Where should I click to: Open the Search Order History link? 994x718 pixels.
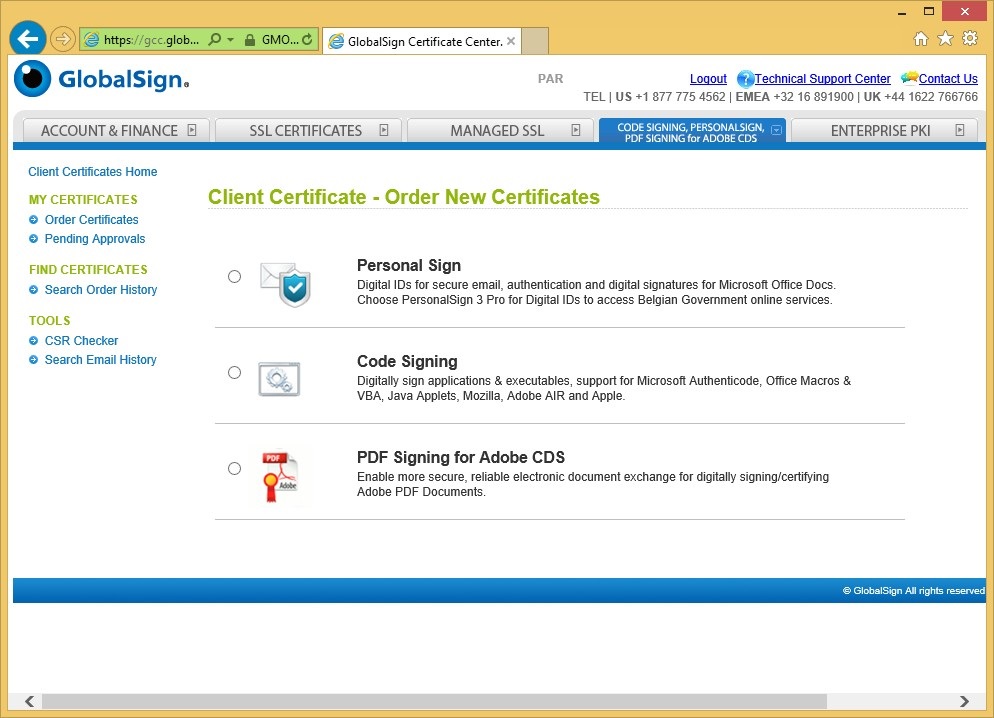(x=101, y=290)
